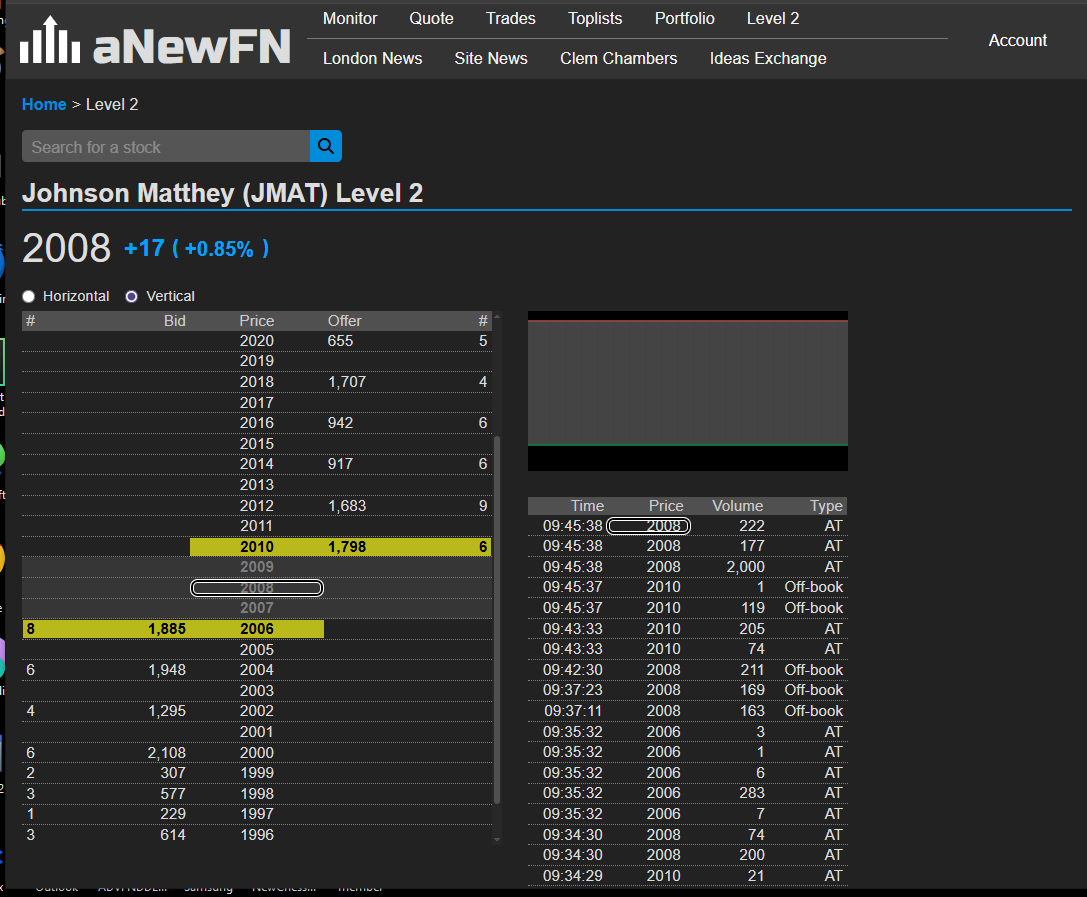Click the bid size 229 at 1997
Screen dimensions: 1087x897
coord(173,814)
